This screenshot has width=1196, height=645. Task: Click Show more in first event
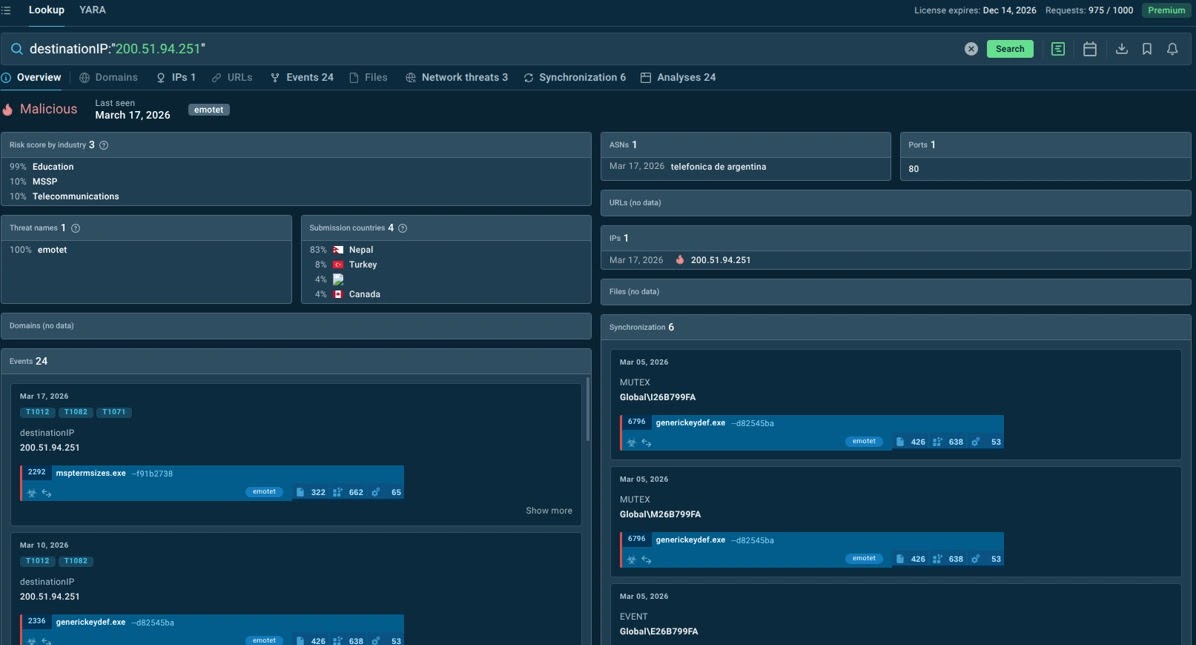[x=549, y=510]
